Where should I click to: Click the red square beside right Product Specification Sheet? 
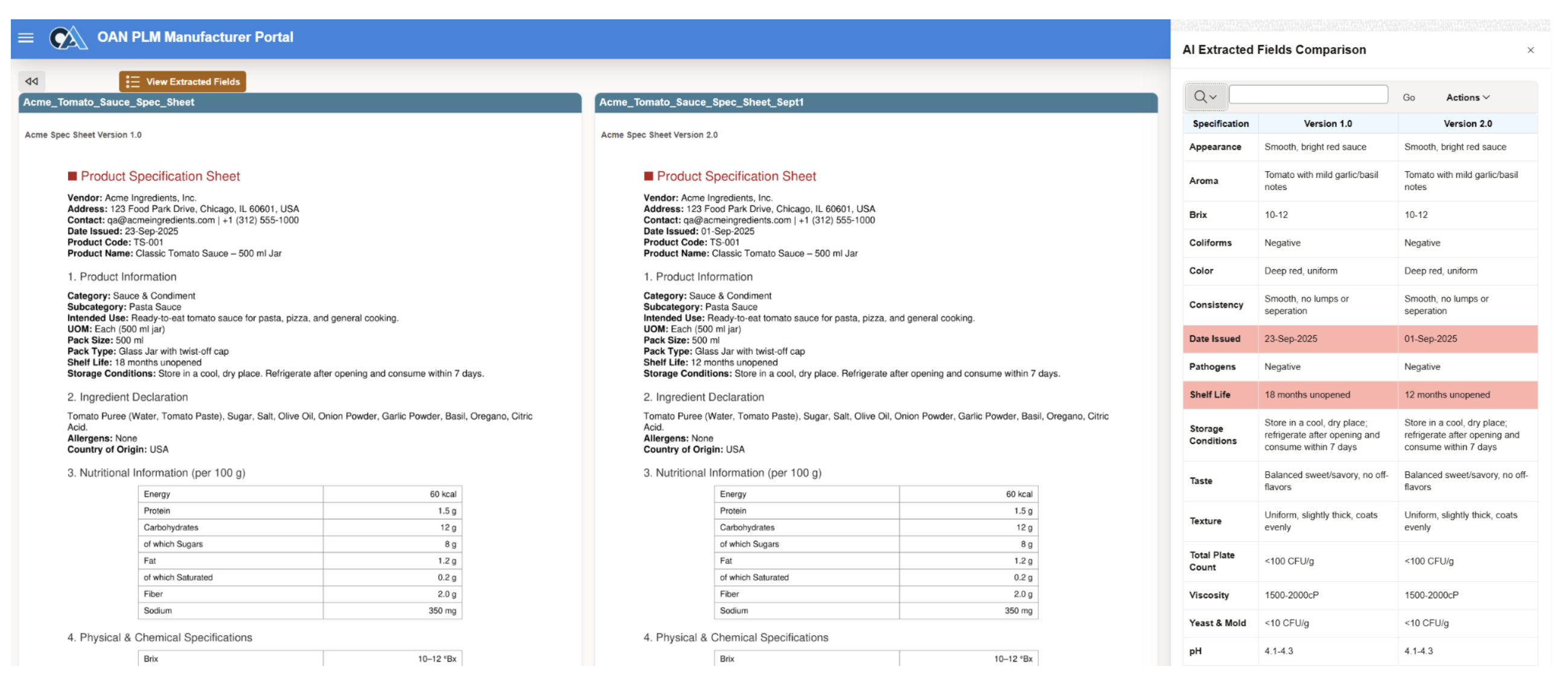point(648,177)
